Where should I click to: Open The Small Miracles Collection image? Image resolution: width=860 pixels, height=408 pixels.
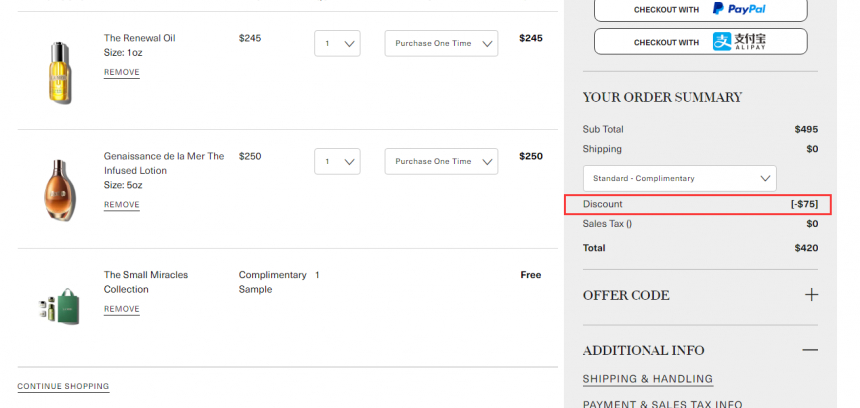coord(59,307)
